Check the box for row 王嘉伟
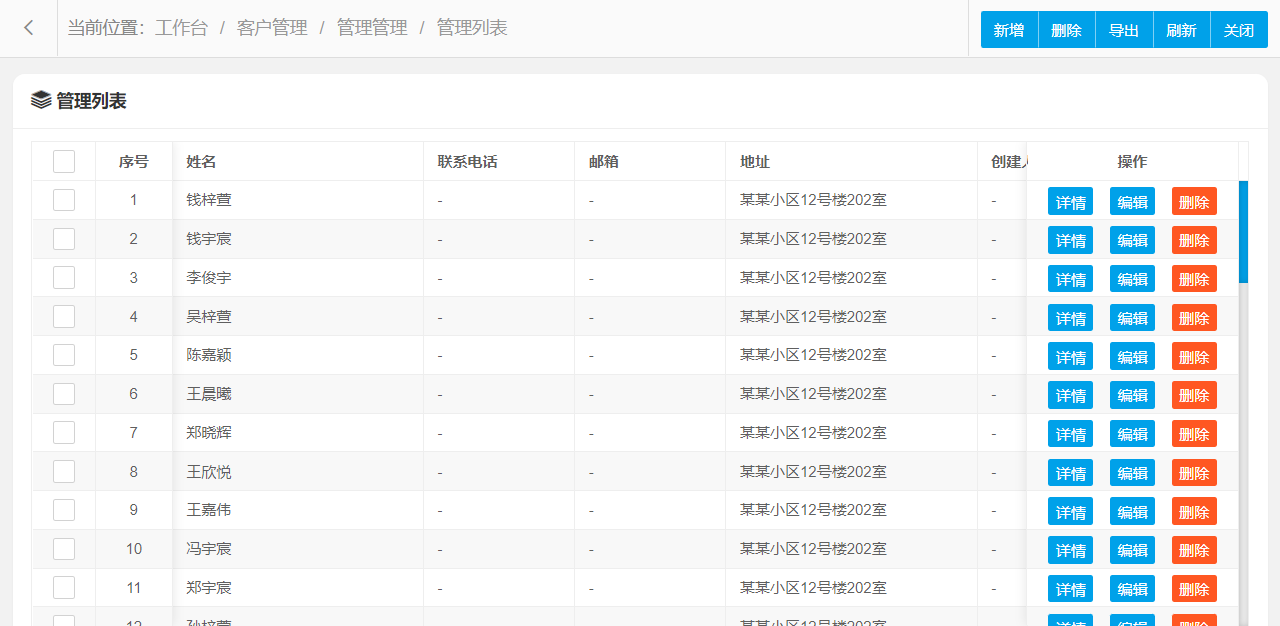Viewport: 1280px width, 626px height. click(64, 510)
